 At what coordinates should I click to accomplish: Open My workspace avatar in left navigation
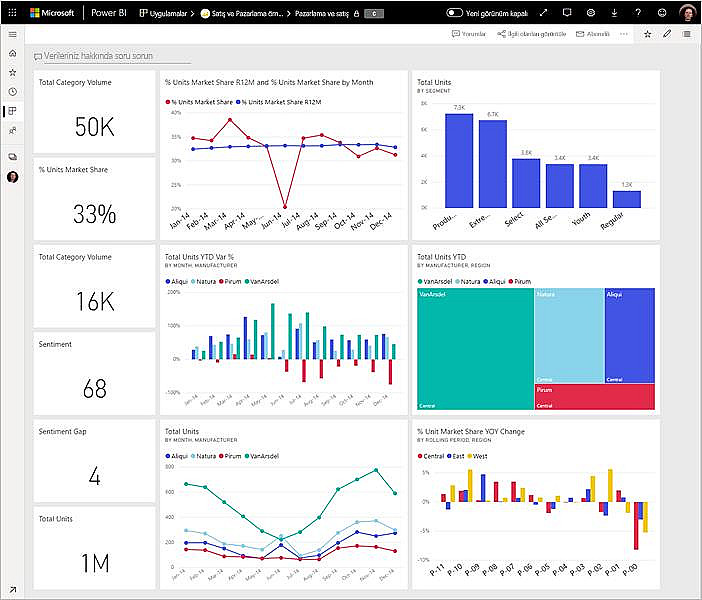pyautogui.click(x=13, y=177)
